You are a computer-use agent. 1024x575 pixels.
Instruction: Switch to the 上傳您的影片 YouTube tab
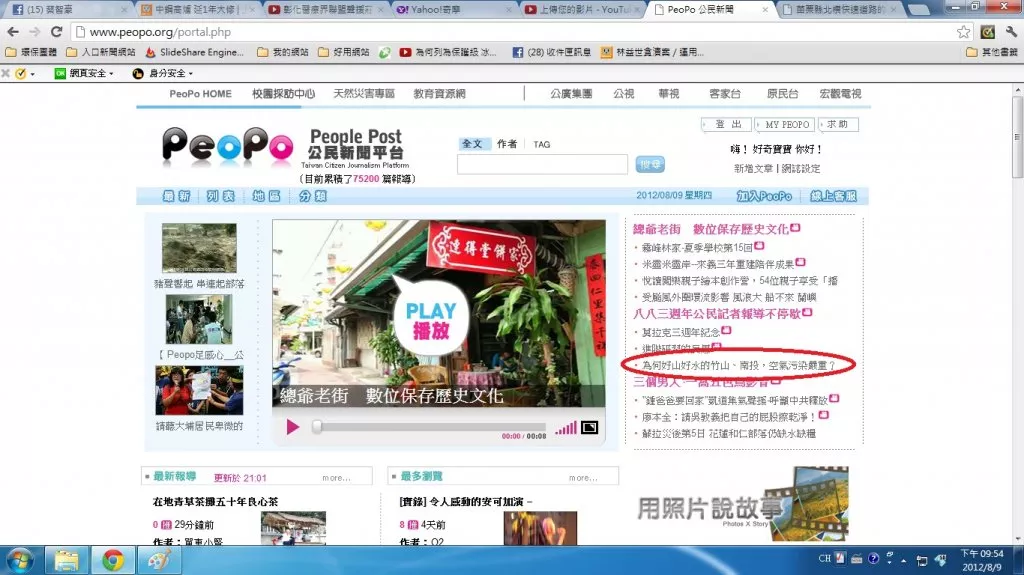pyautogui.click(x=580, y=9)
